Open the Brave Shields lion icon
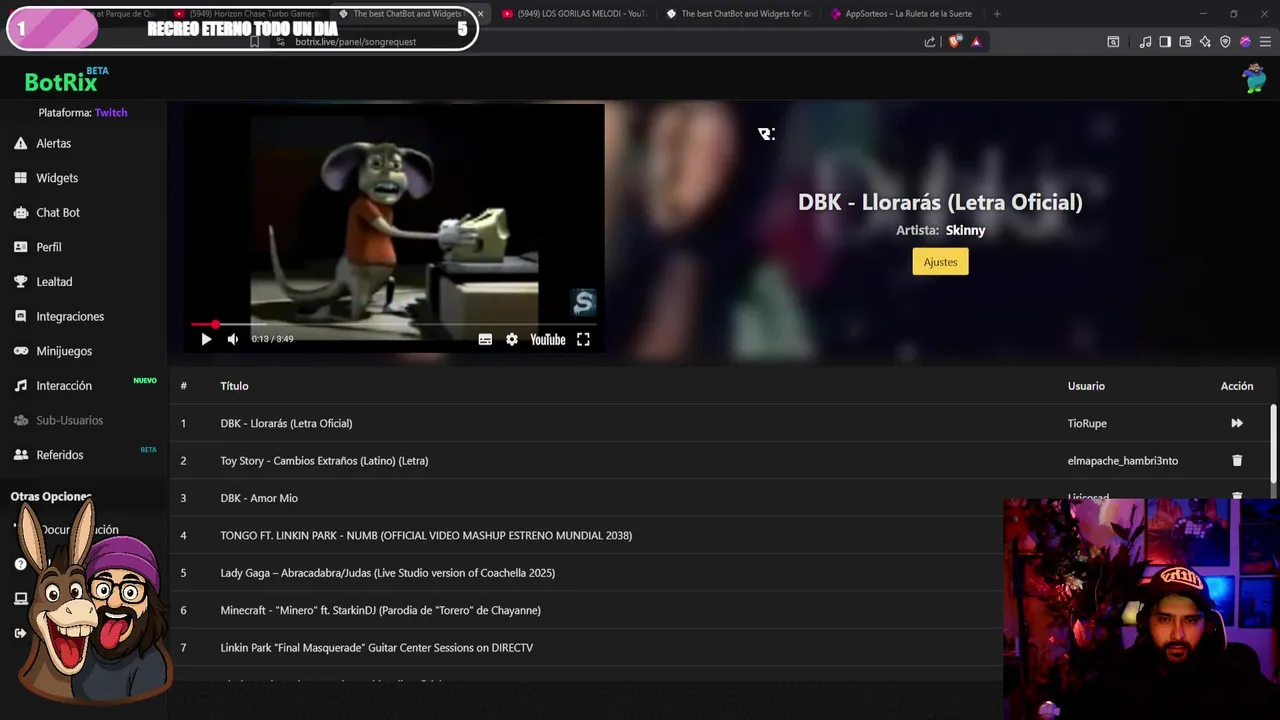This screenshot has height=720, width=1280. click(954, 42)
